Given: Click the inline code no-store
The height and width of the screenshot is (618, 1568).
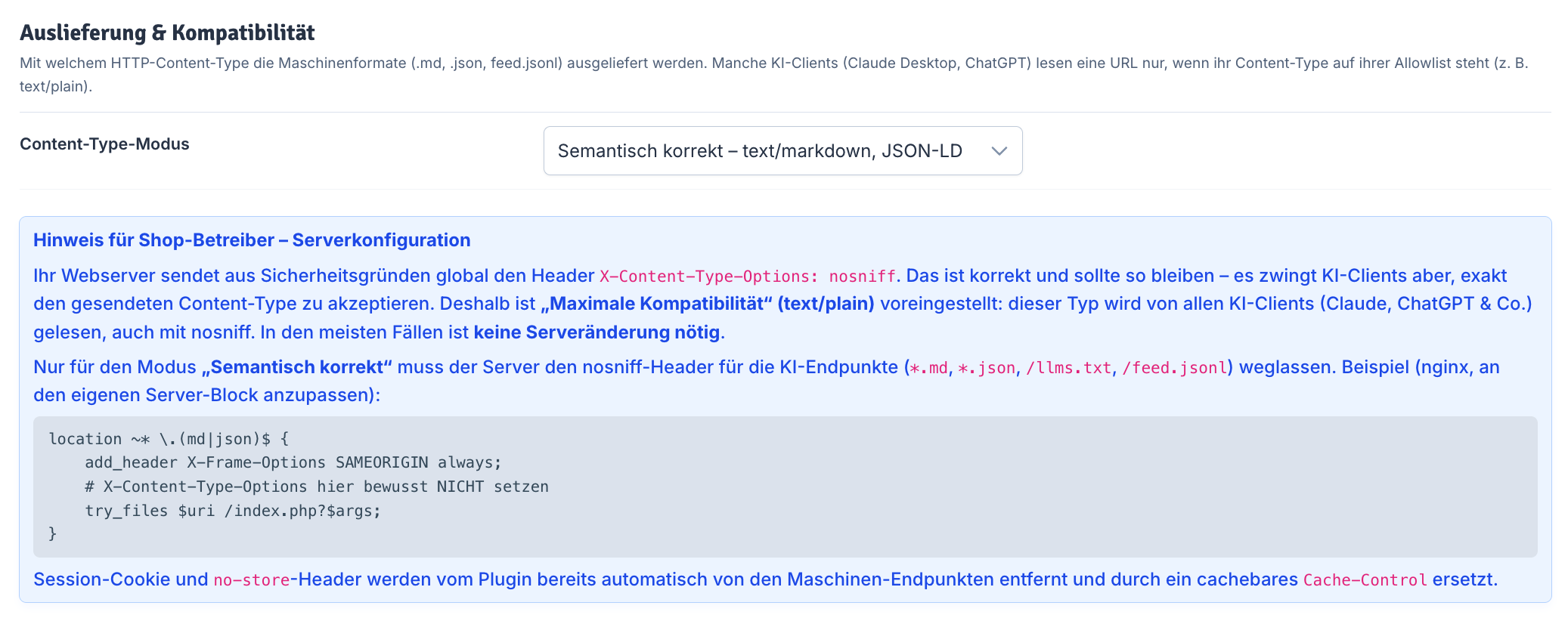Looking at the screenshot, I should coord(252,580).
